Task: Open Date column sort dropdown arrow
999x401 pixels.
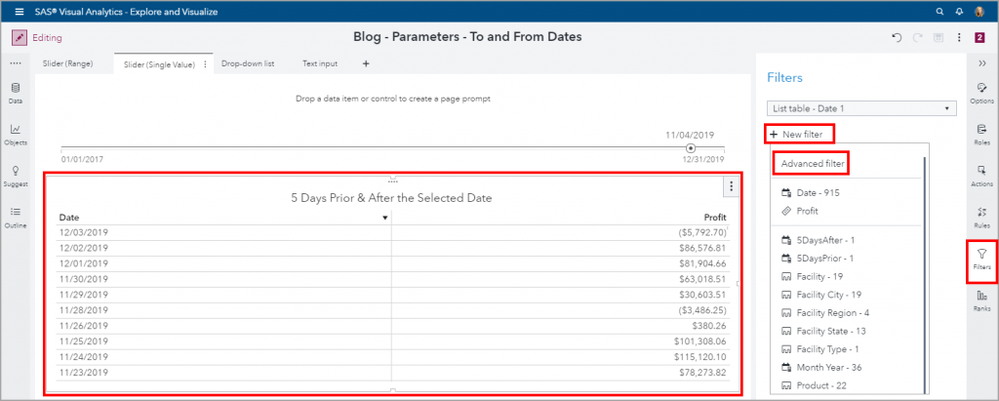Action: (385, 217)
